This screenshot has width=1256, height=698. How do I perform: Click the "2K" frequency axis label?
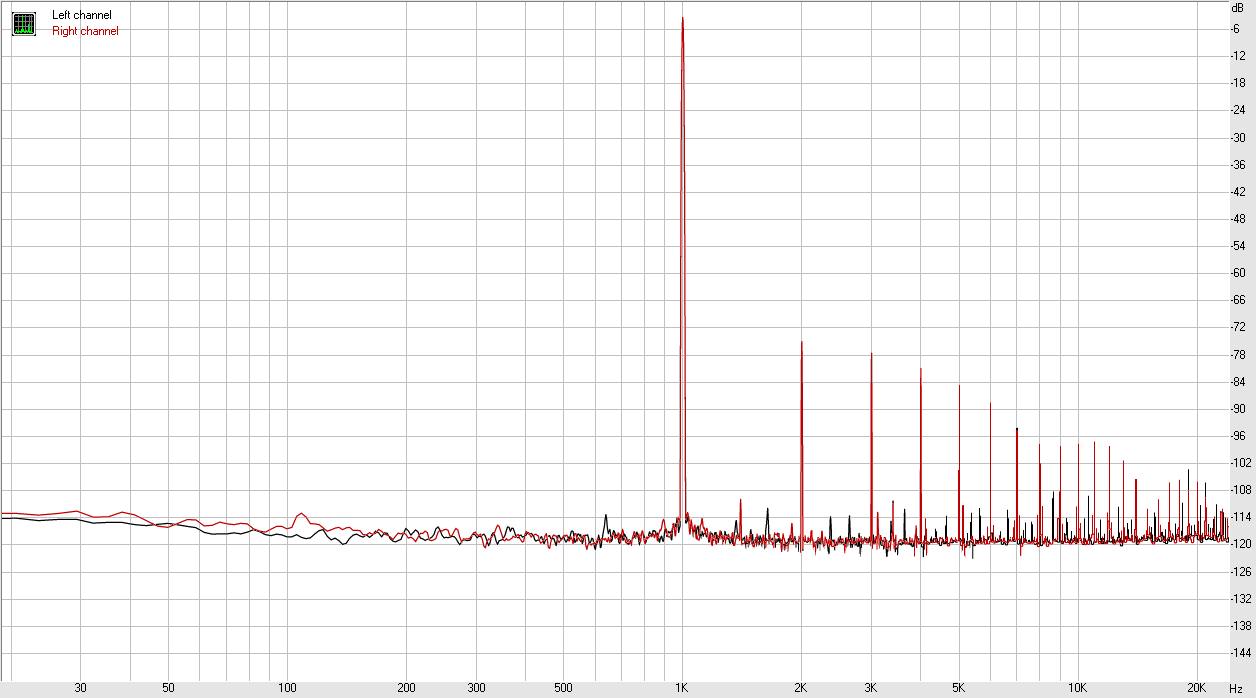pos(801,688)
